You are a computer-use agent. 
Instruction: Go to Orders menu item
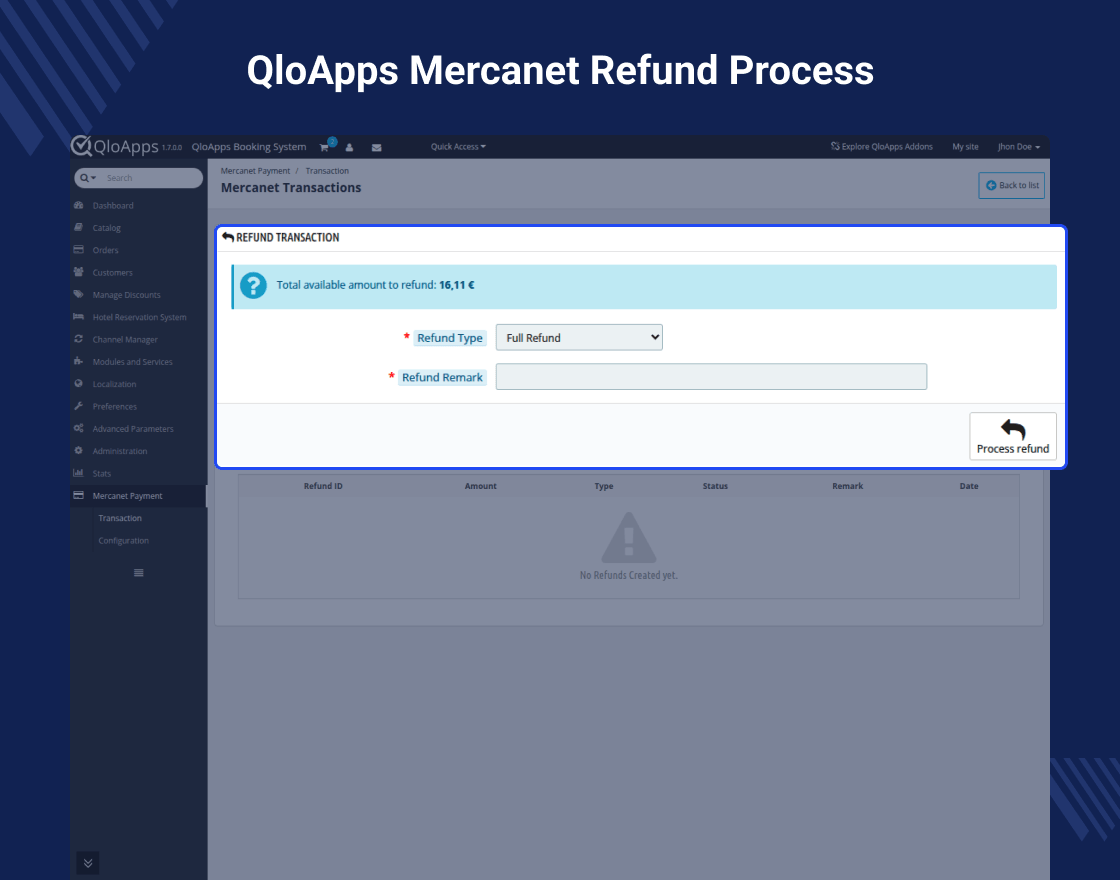pos(106,250)
